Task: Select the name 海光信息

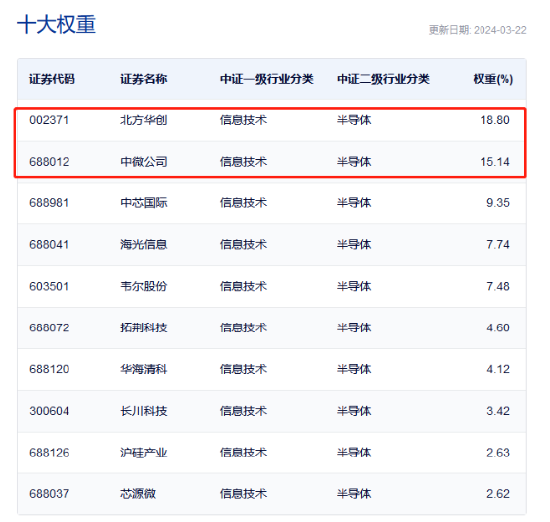Action: pyautogui.click(x=143, y=244)
